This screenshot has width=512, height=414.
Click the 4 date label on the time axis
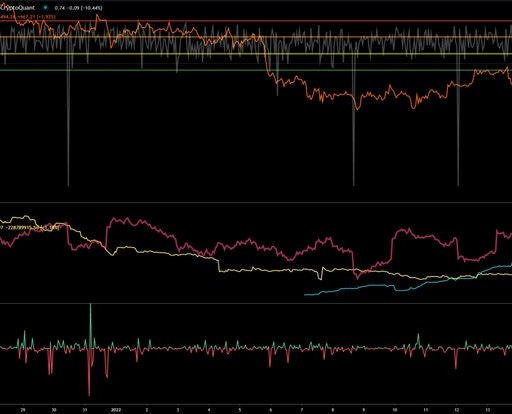coord(209,410)
